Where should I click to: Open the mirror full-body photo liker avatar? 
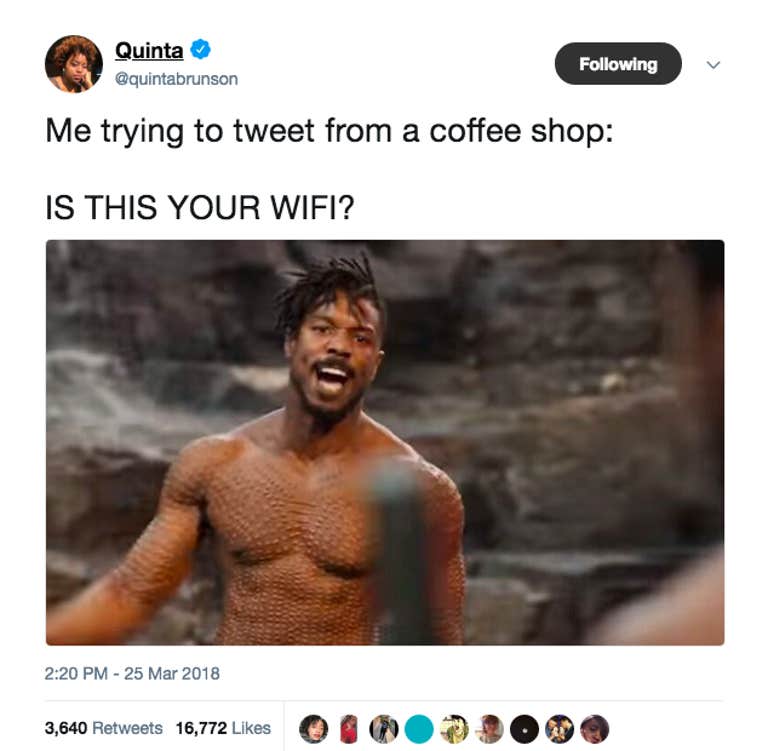coord(384,729)
